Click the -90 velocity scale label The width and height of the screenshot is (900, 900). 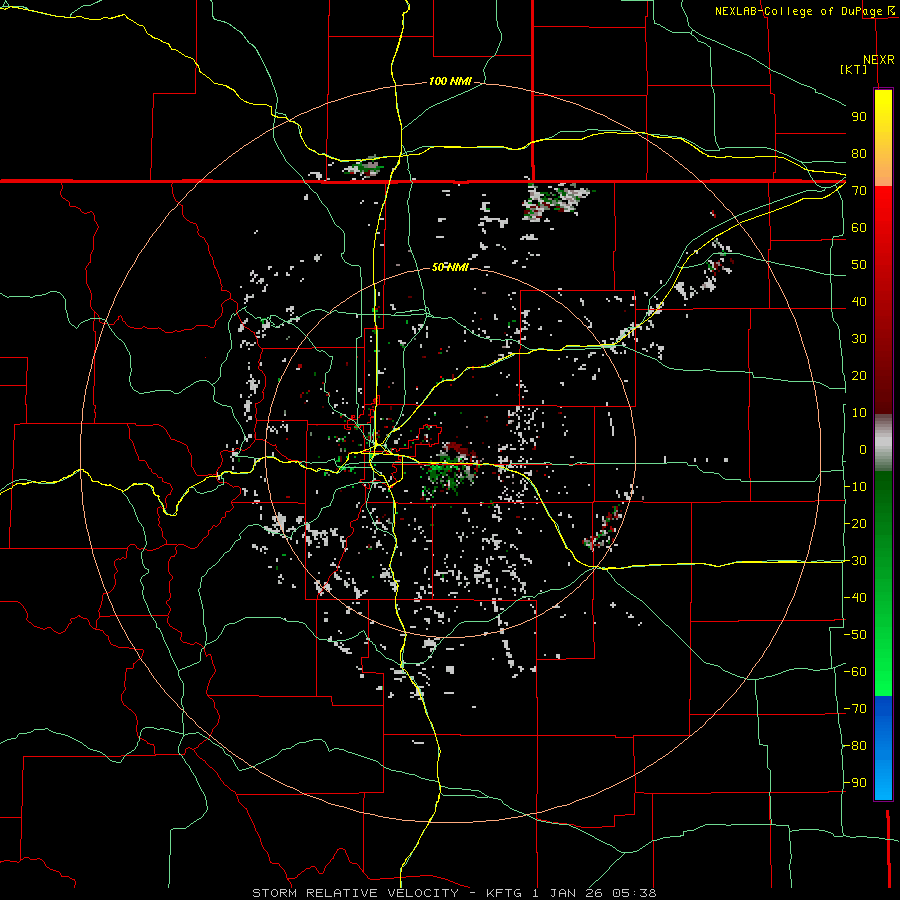(x=855, y=783)
